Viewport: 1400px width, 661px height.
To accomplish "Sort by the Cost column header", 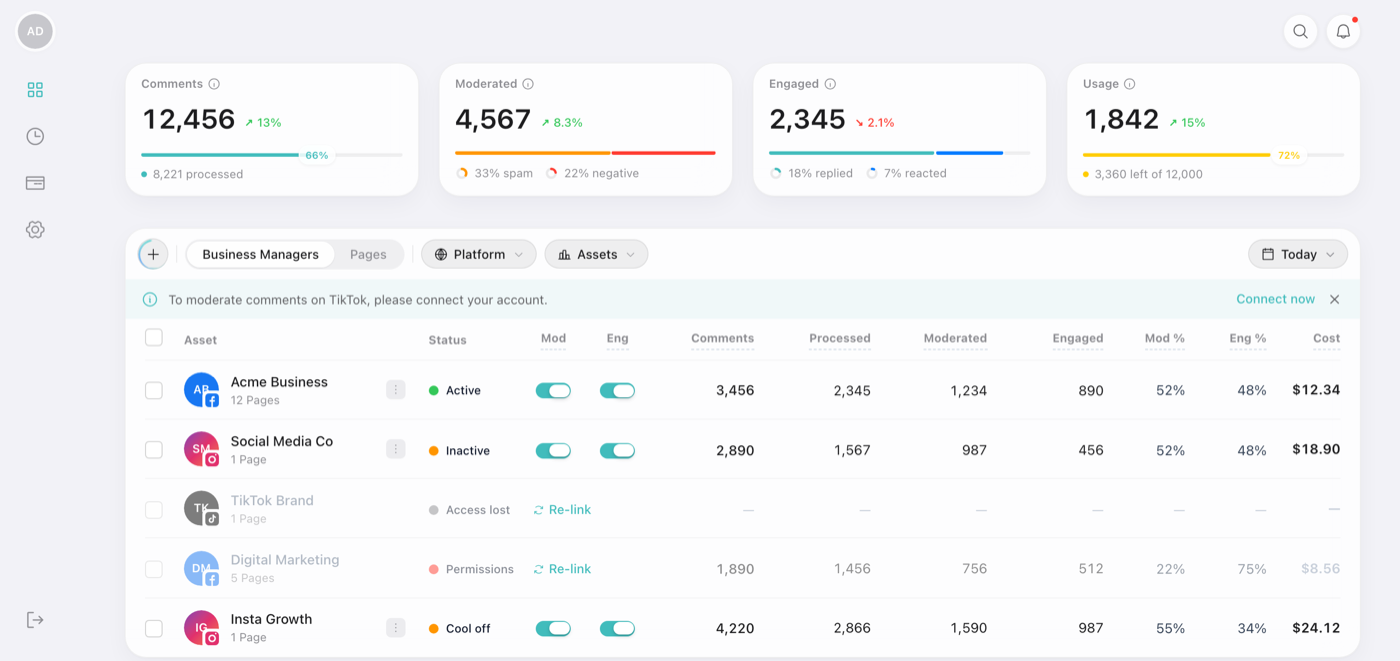I will coord(1326,339).
